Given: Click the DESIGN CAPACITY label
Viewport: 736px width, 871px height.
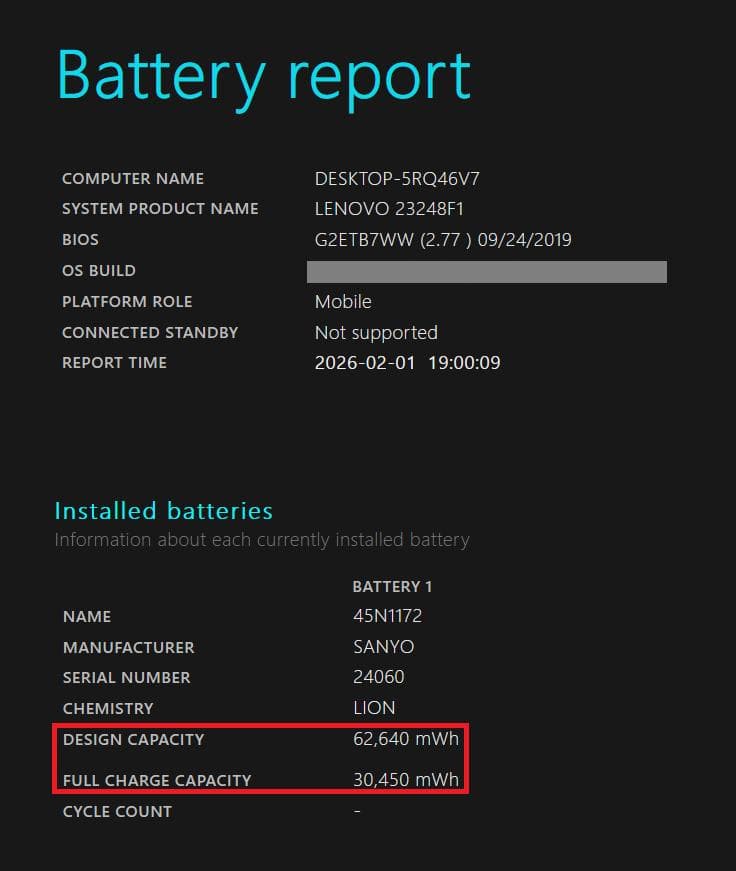Looking at the screenshot, I should [x=133, y=740].
